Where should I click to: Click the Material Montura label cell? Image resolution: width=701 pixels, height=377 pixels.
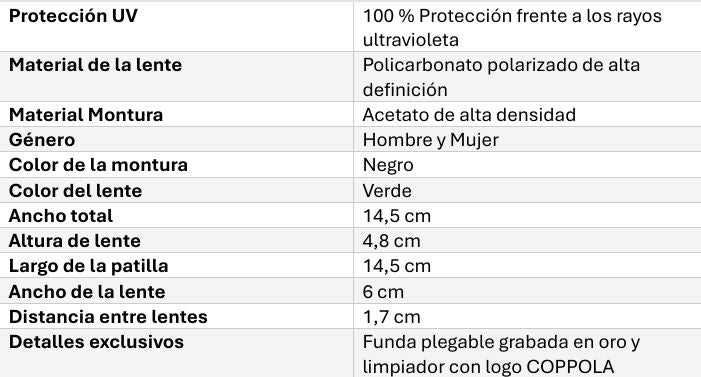pyautogui.click(x=177, y=114)
